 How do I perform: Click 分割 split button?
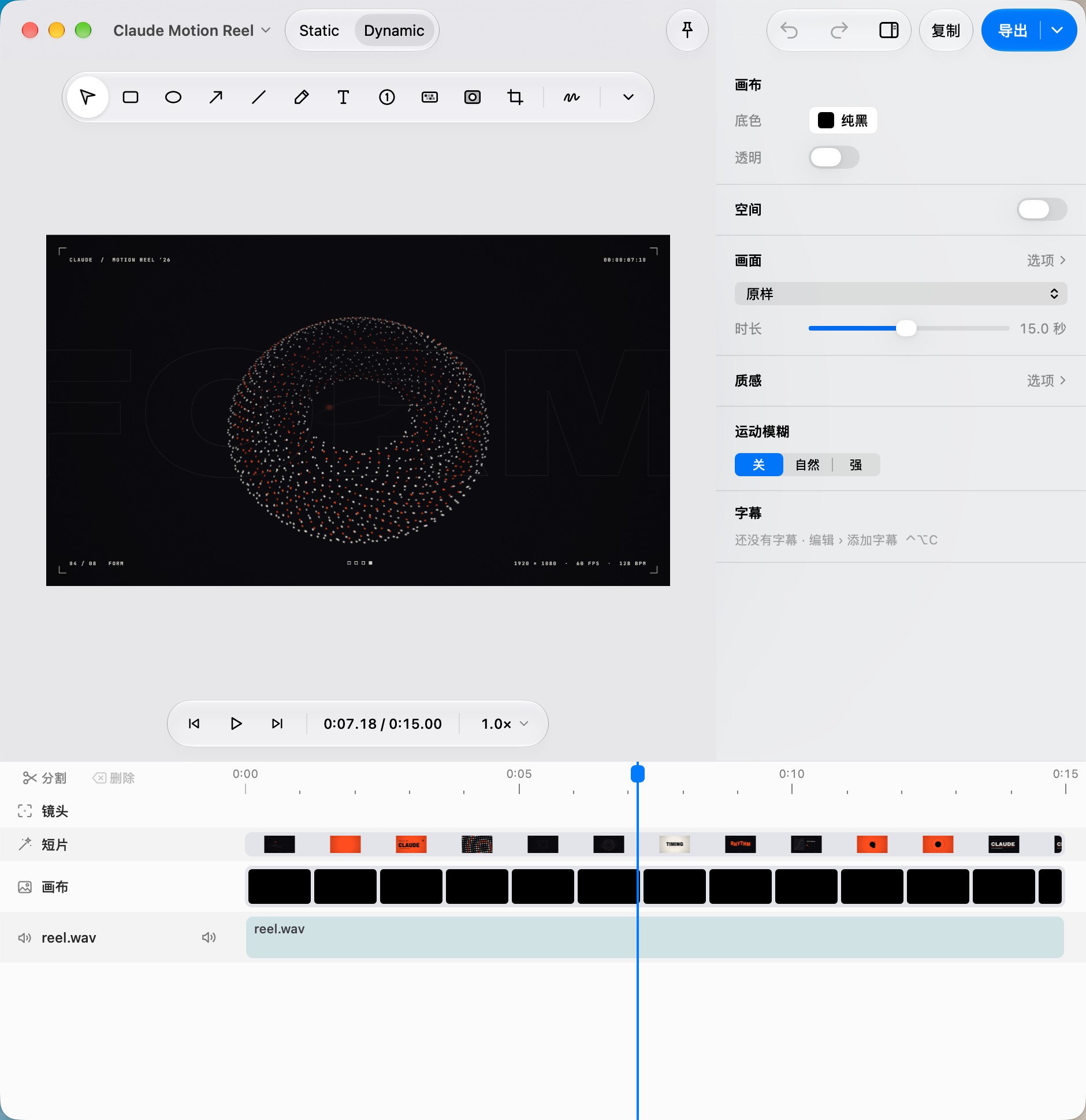point(44,778)
